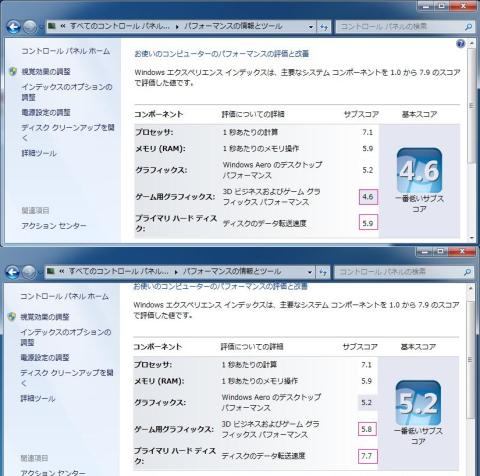
Task: Click the scroll down arrow in the top window
Action: 471,238
